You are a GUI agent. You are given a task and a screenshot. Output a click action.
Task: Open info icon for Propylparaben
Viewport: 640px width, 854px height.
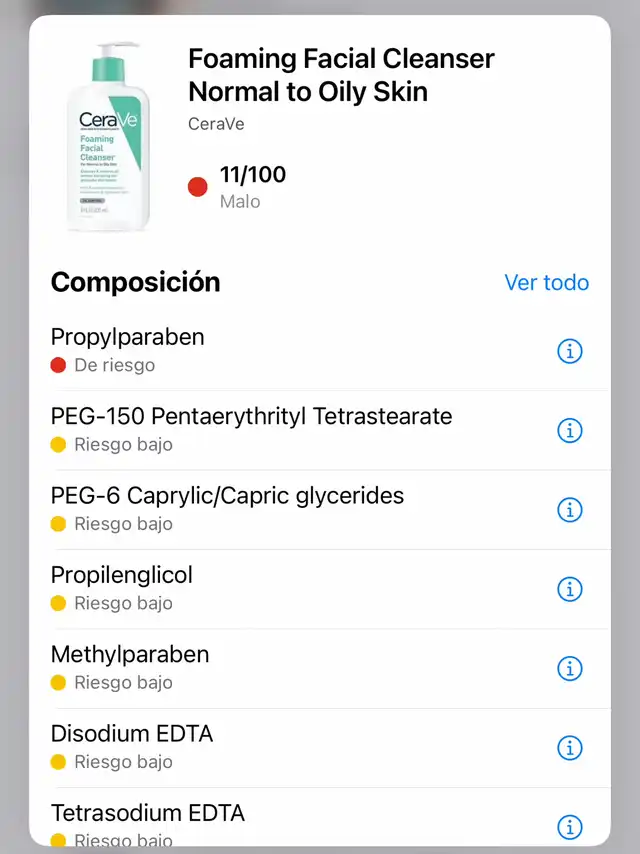570,351
